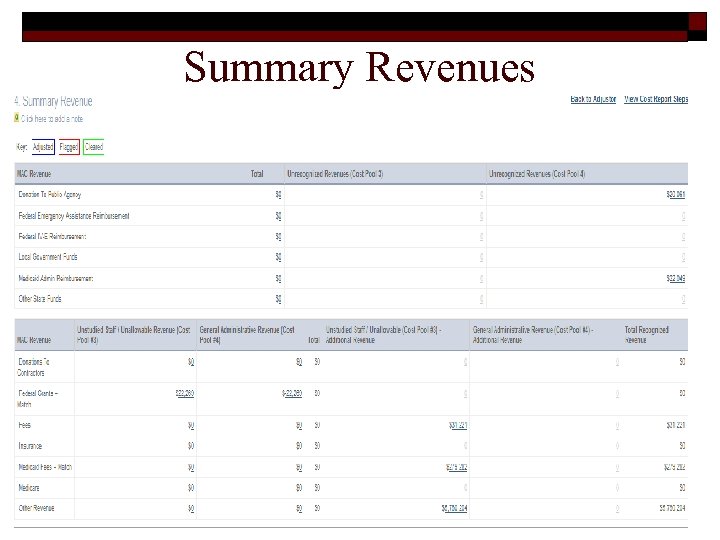The image size is (720, 540).
Task: Click Federal Emergency Assistance Reimbursement Total $0
Action: click(x=278, y=216)
